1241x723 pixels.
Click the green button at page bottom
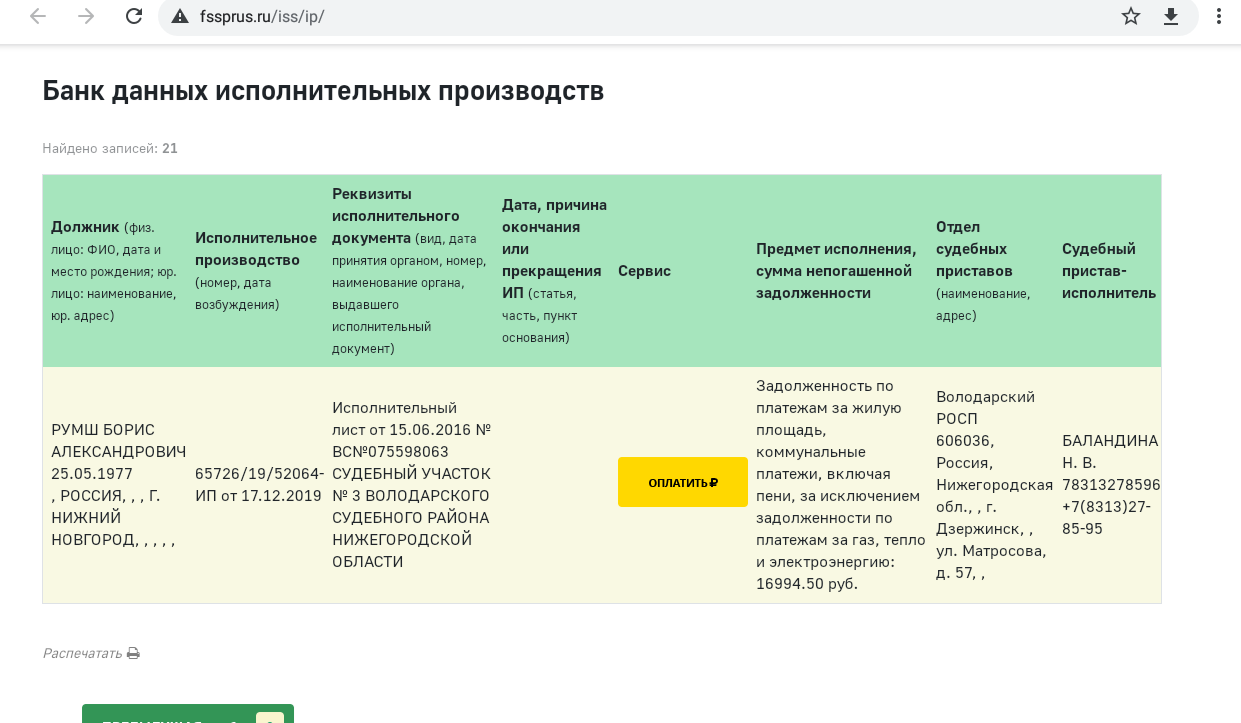(188, 716)
